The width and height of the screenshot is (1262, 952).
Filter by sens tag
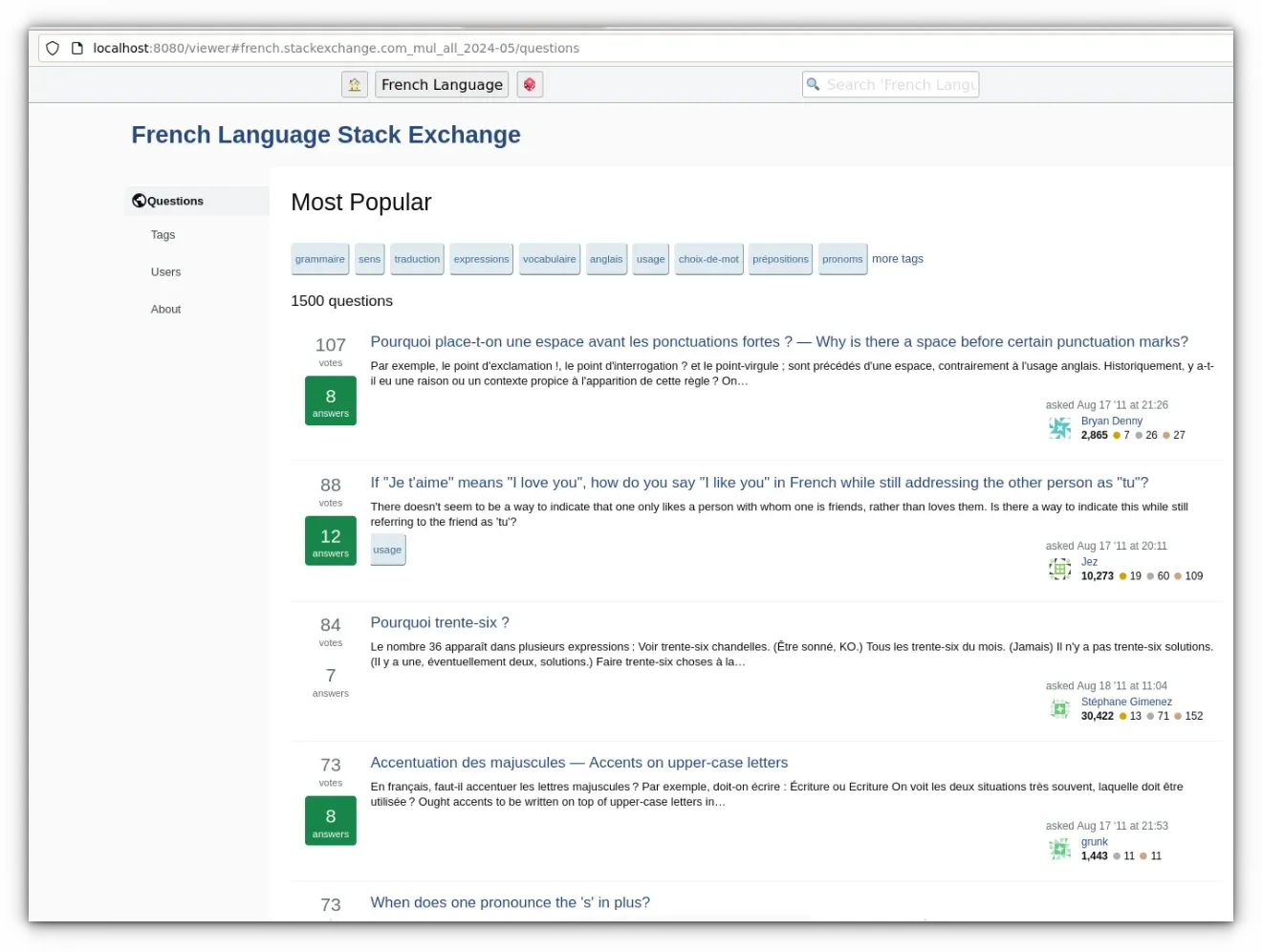pos(370,259)
